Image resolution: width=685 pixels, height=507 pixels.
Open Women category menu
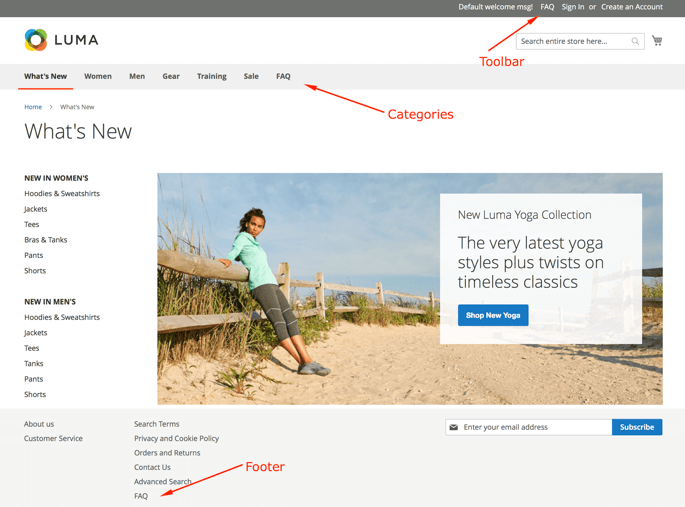point(98,76)
